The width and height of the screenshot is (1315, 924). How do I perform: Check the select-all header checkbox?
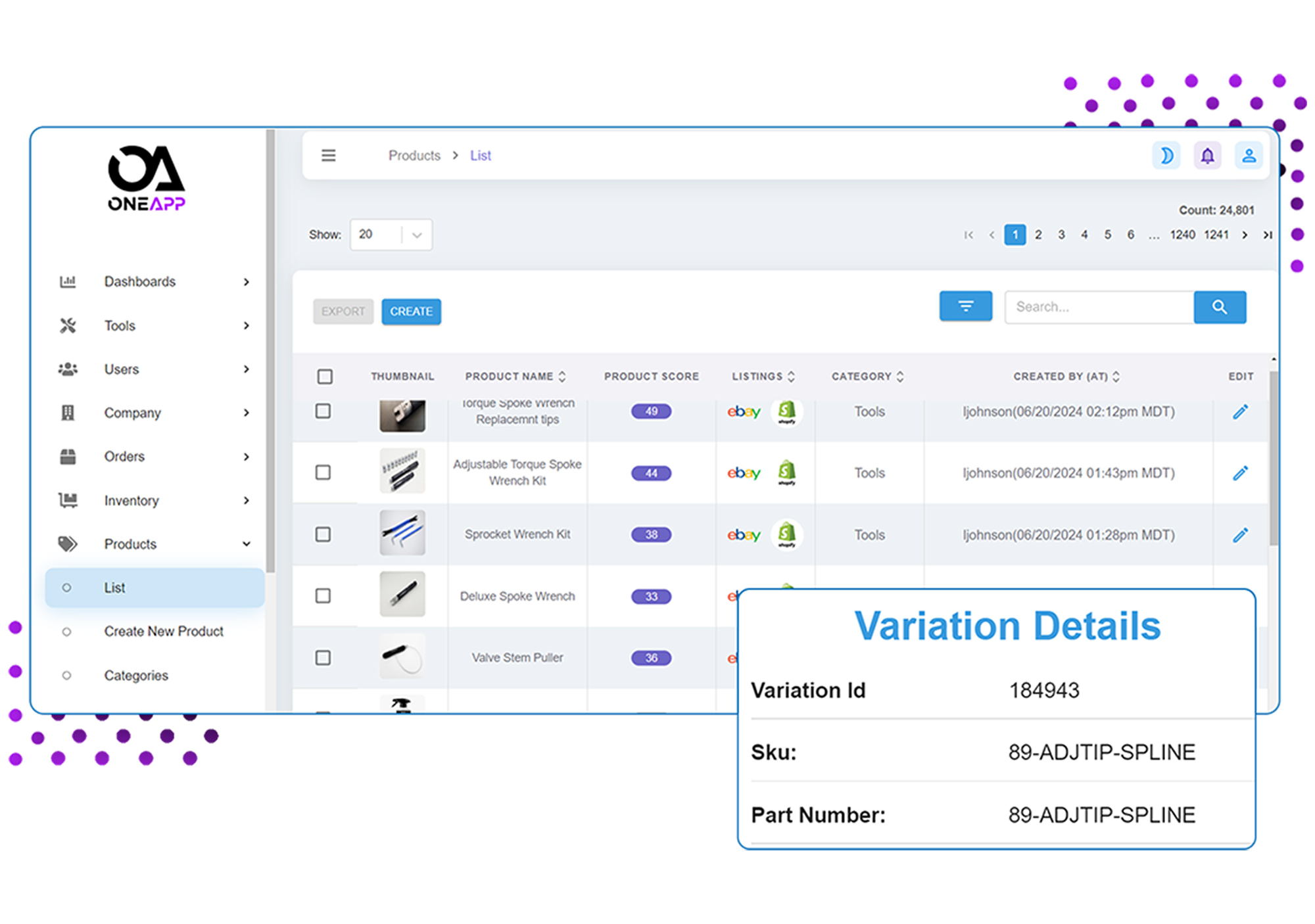[x=325, y=377]
